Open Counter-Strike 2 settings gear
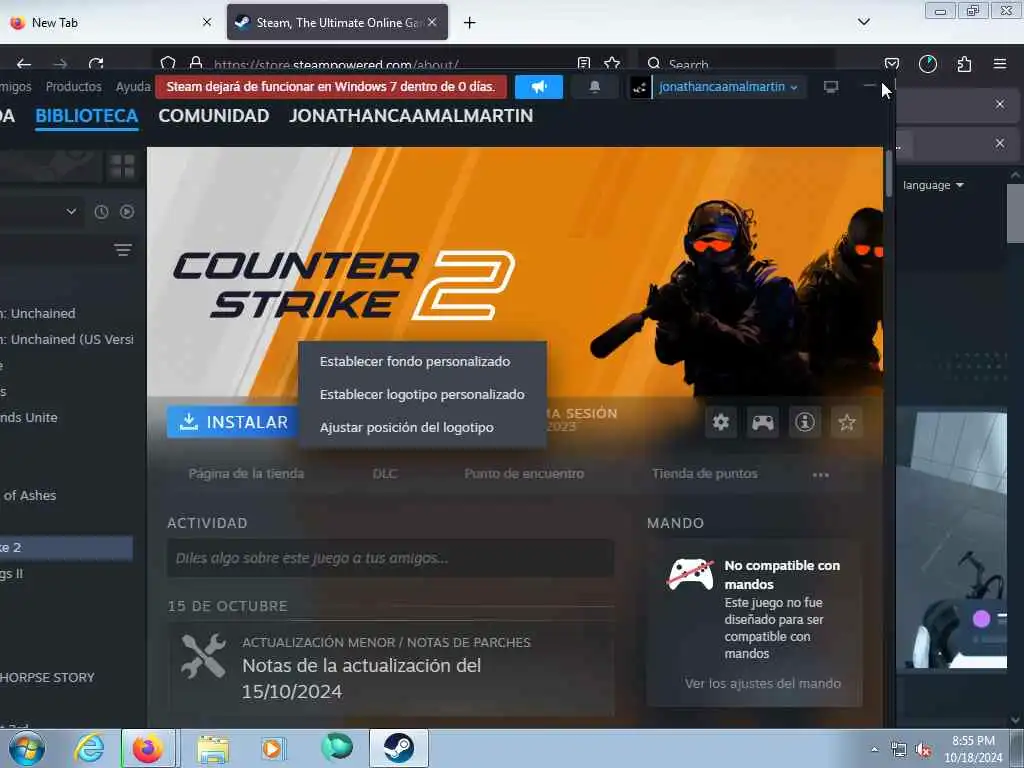 [x=721, y=423]
